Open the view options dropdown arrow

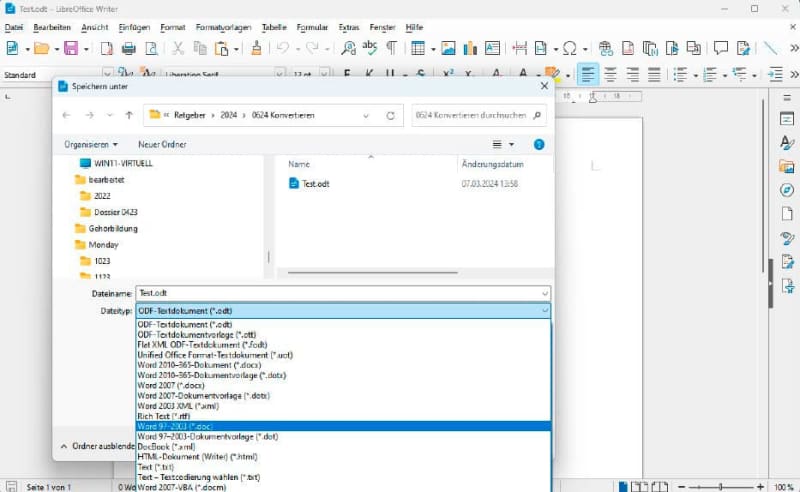(x=511, y=144)
